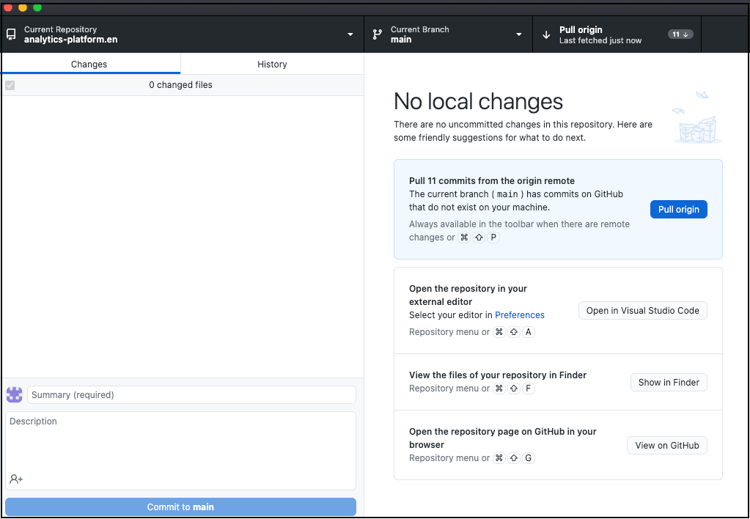Viewport: 750px width, 519px height.
Task: Click the 11 commits badge in toolbar
Action: pyautogui.click(x=680, y=34)
